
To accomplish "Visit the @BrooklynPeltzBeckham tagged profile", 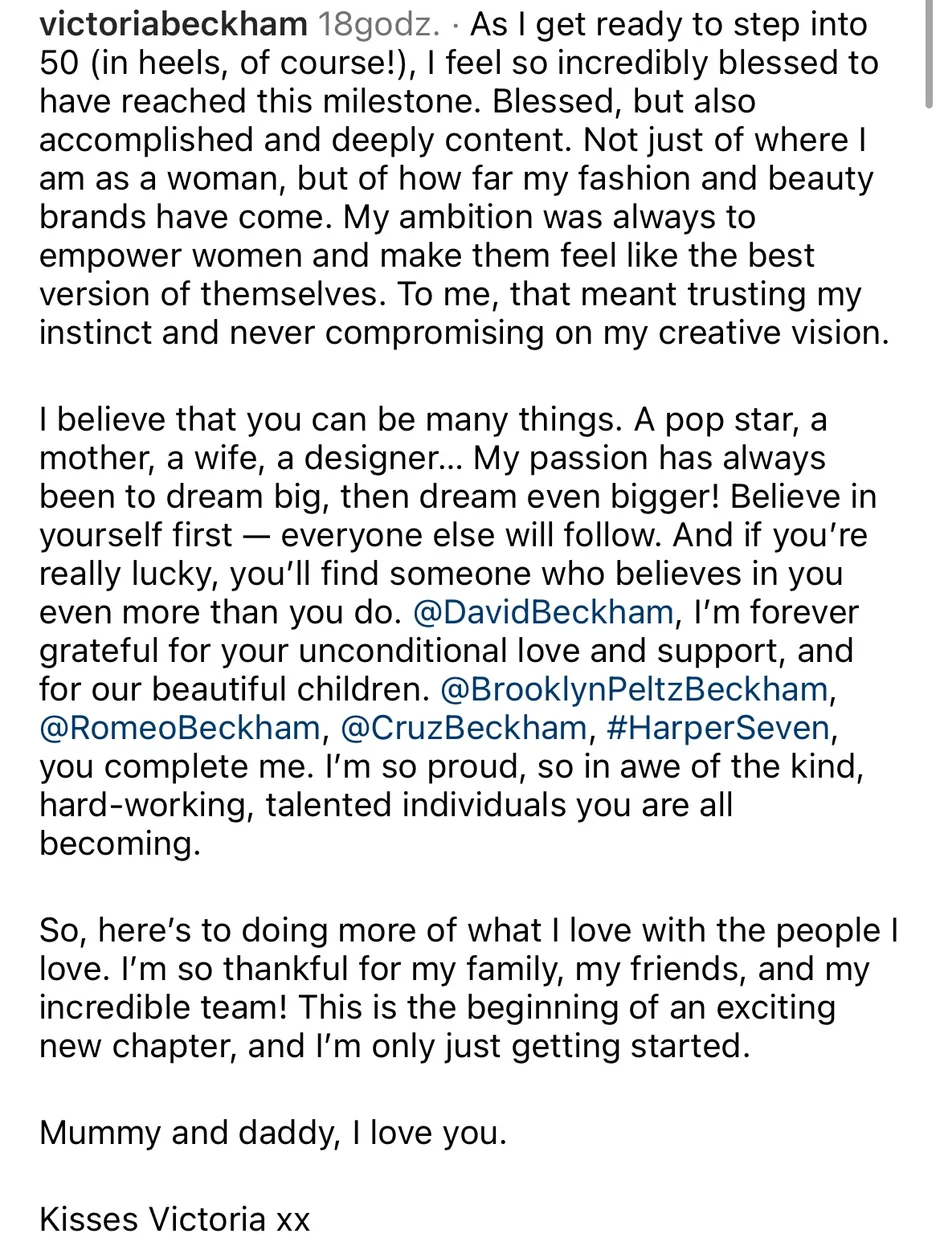I will click(x=633, y=689).
